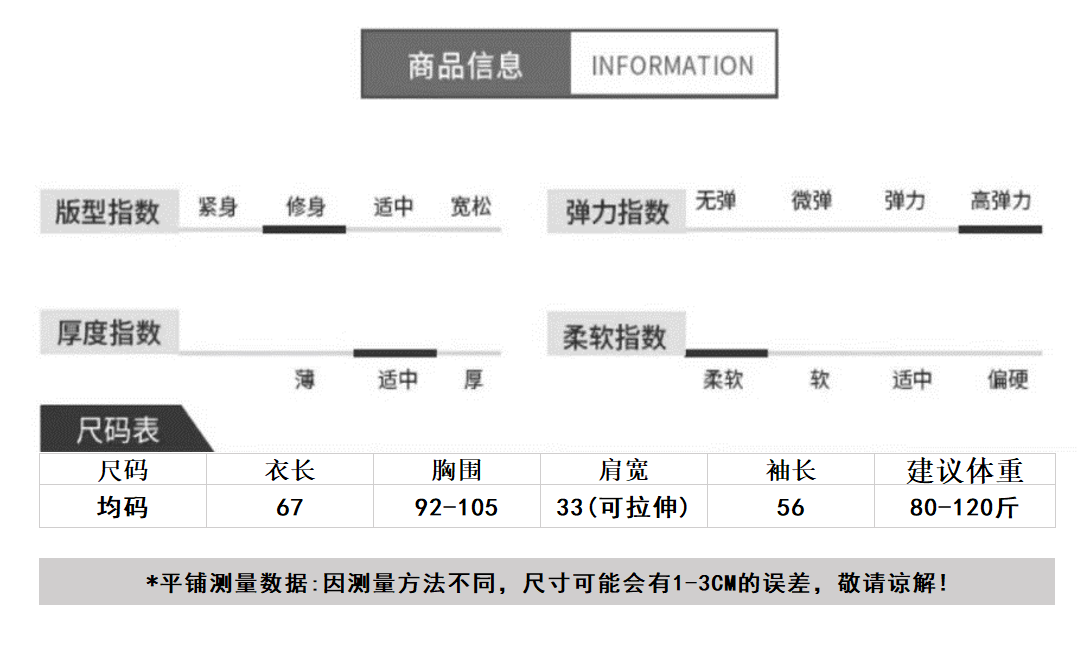Click the INFORMATION header text
The height and width of the screenshot is (668, 1087).
coord(672,66)
